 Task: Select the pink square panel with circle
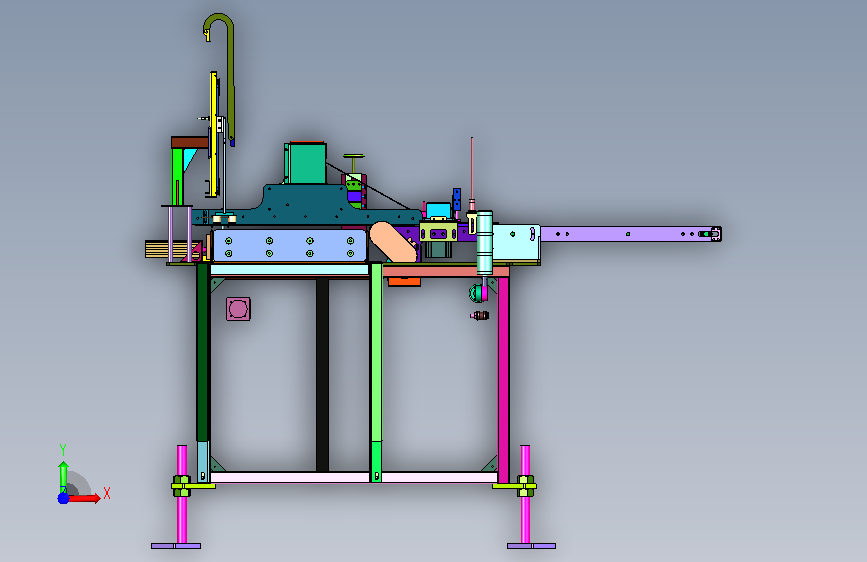[x=238, y=309]
